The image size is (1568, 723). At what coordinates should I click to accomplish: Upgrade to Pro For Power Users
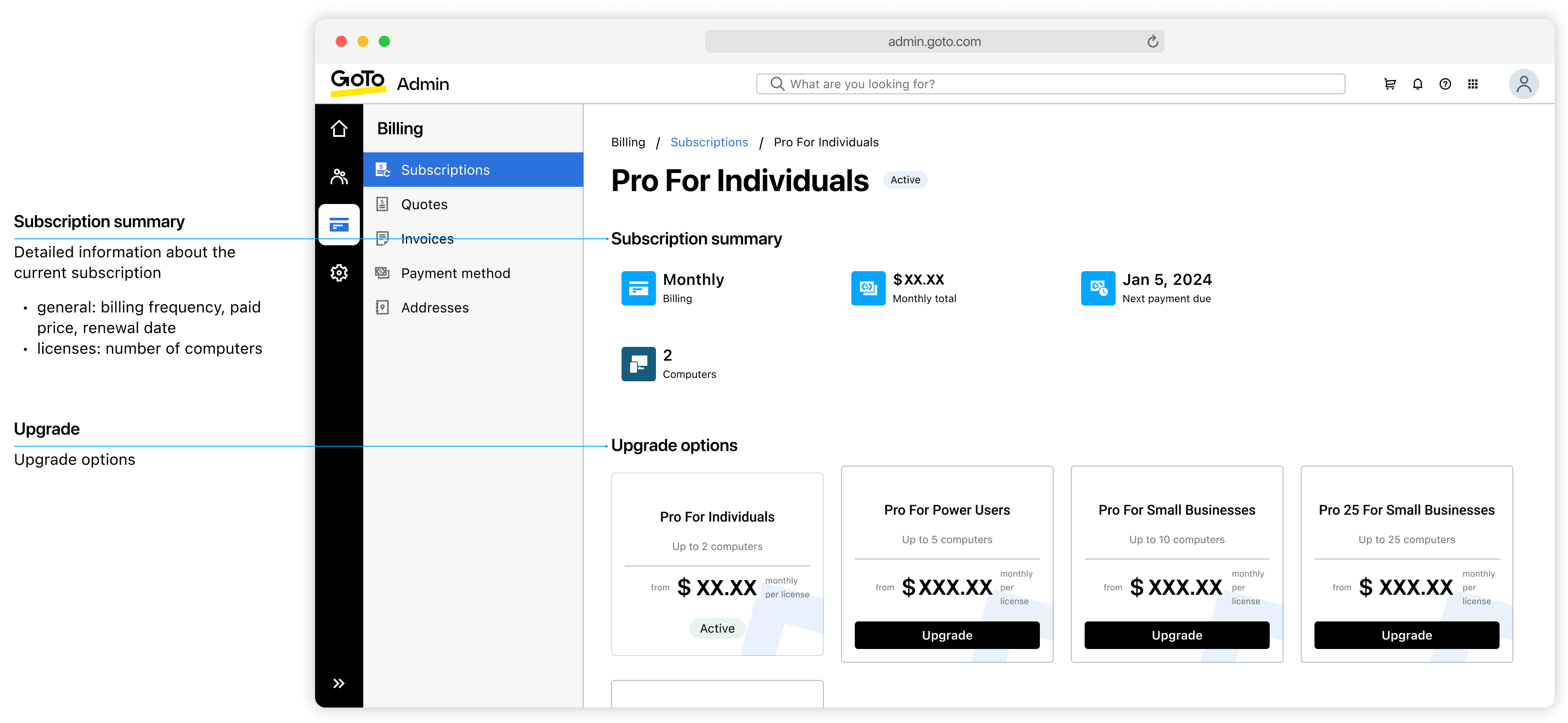coord(947,635)
